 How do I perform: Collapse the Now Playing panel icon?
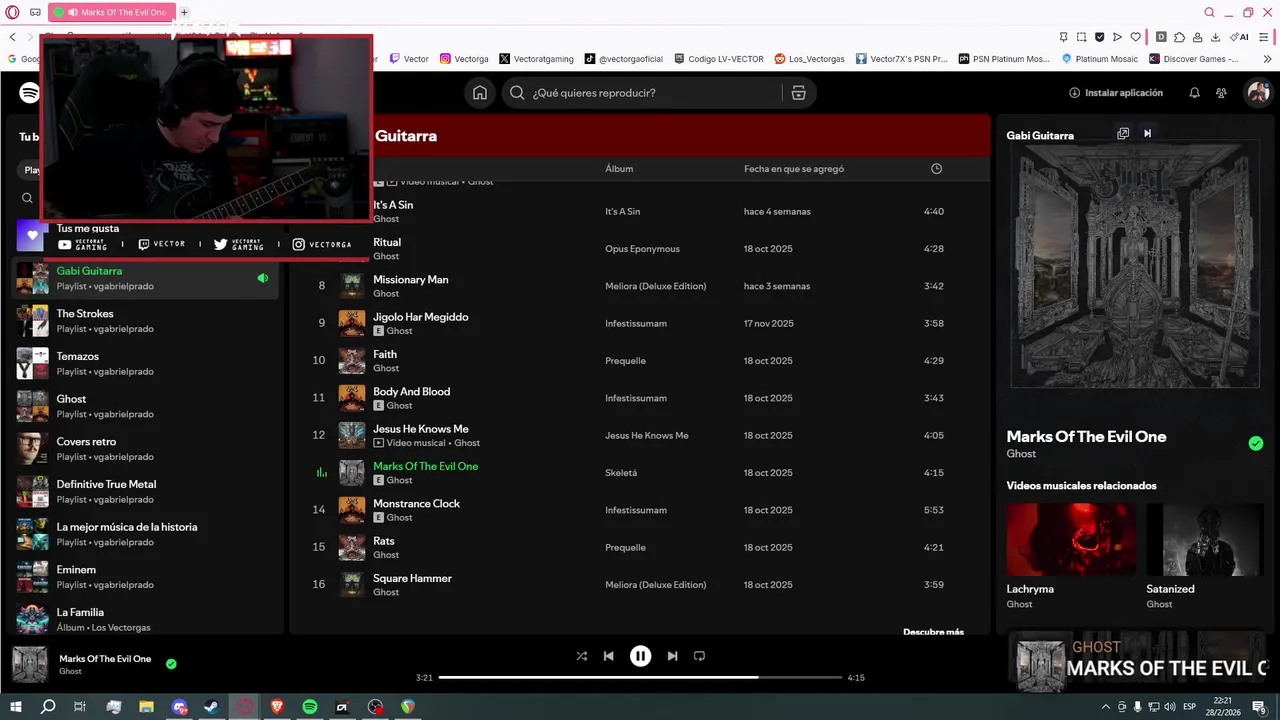pos(1148,134)
